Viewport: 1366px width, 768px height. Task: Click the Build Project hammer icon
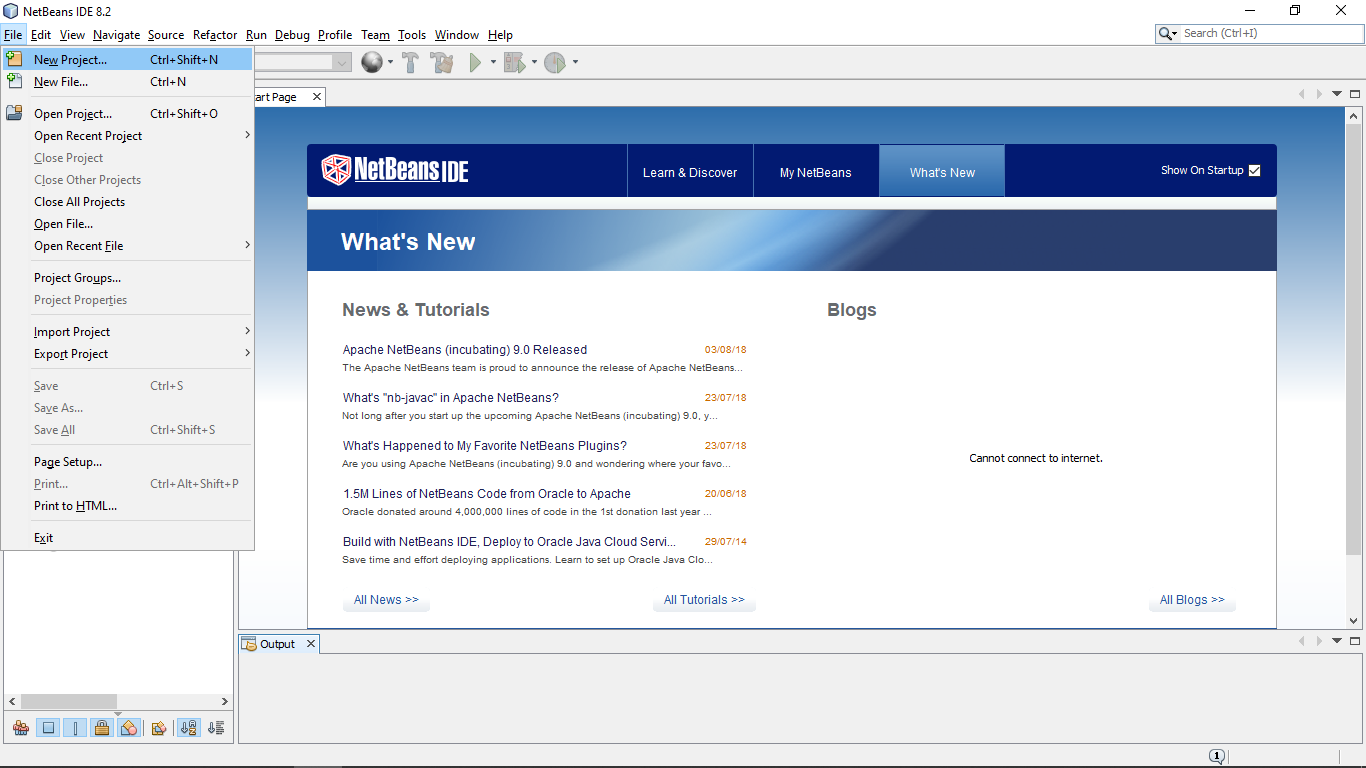pyautogui.click(x=410, y=62)
